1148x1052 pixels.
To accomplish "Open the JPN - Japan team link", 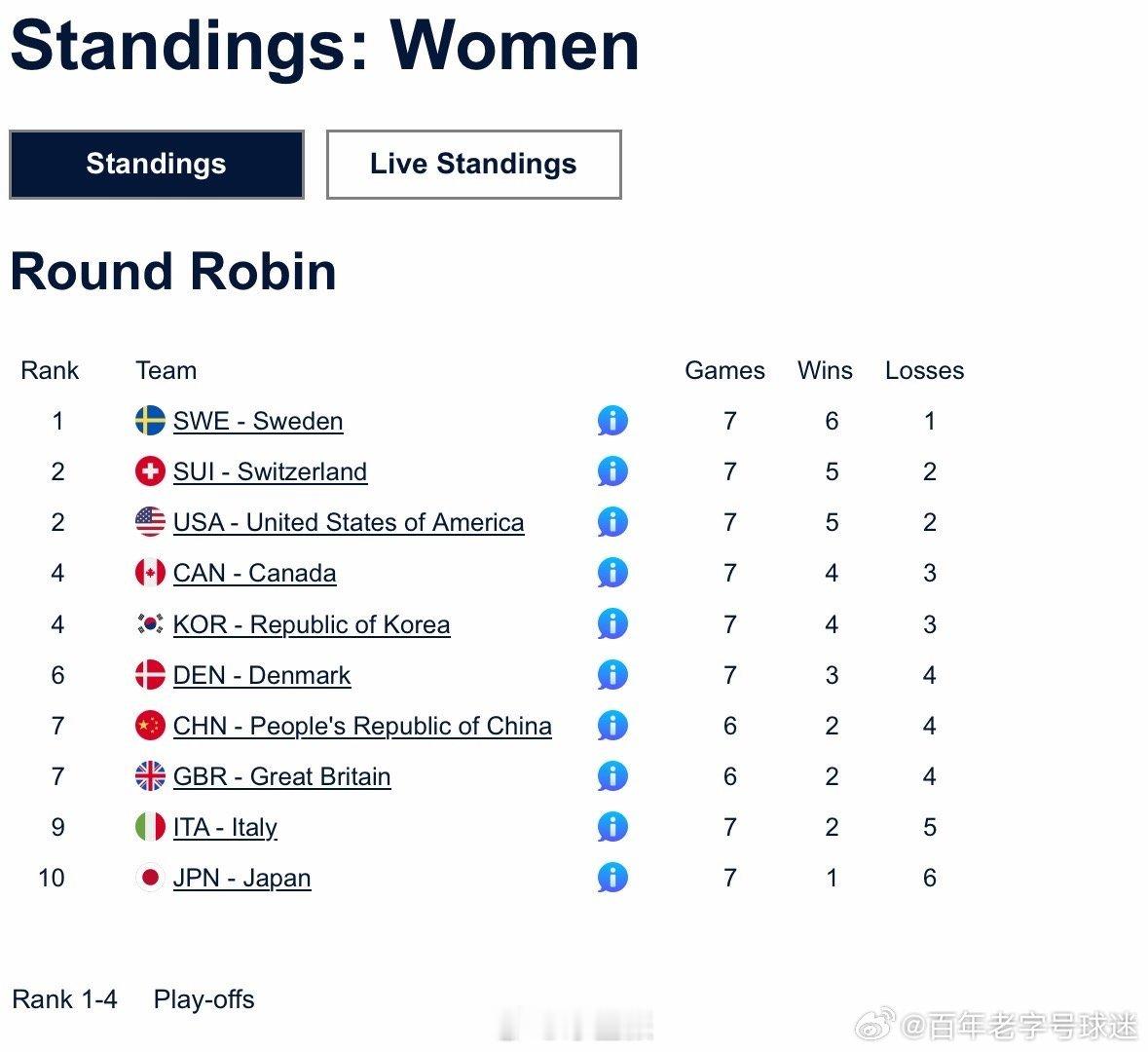I will tap(241, 878).
